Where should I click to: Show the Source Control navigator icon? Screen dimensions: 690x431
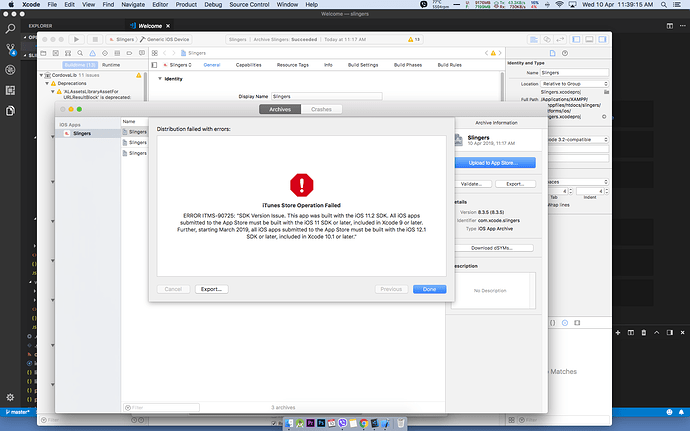tap(55, 53)
